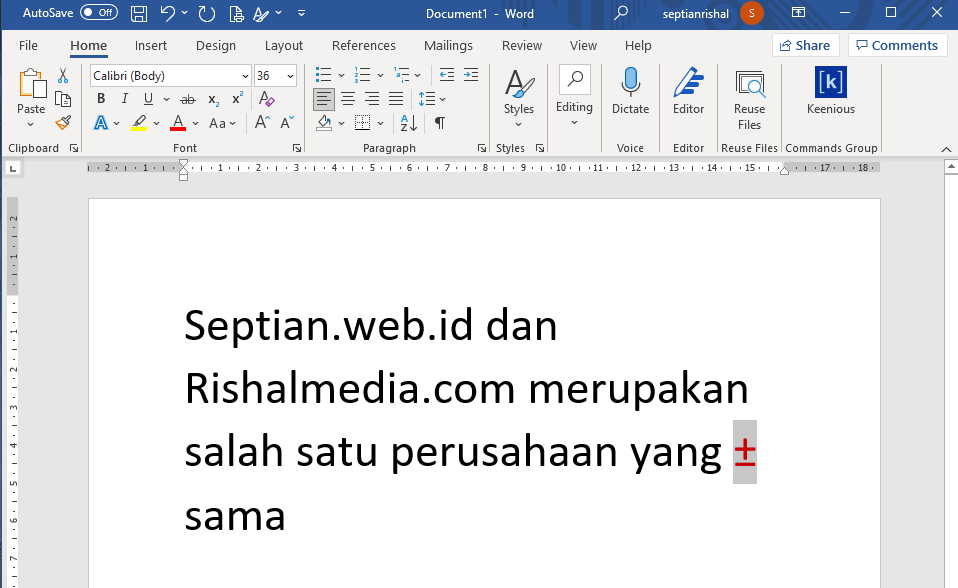Click the Save icon in title bar

tap(139, 13)
